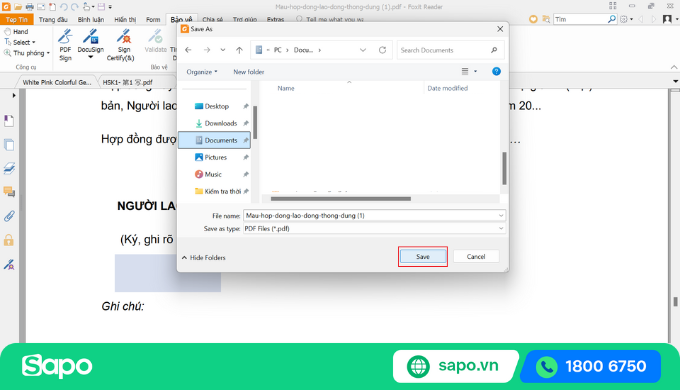Click Hide Folders expander

point(203,258)
